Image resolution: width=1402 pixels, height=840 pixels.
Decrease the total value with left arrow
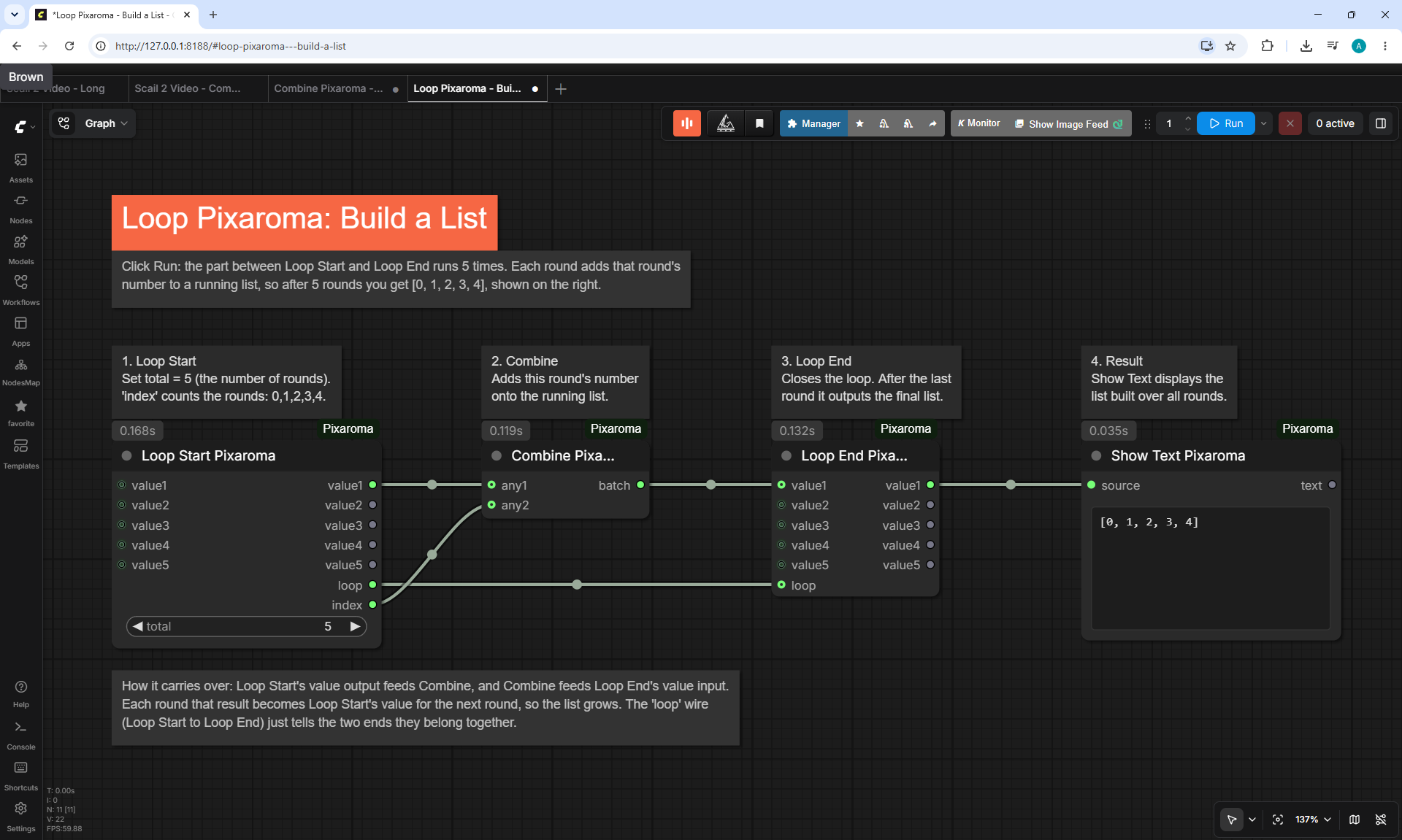pyautogui.click(x=137, y=626)
